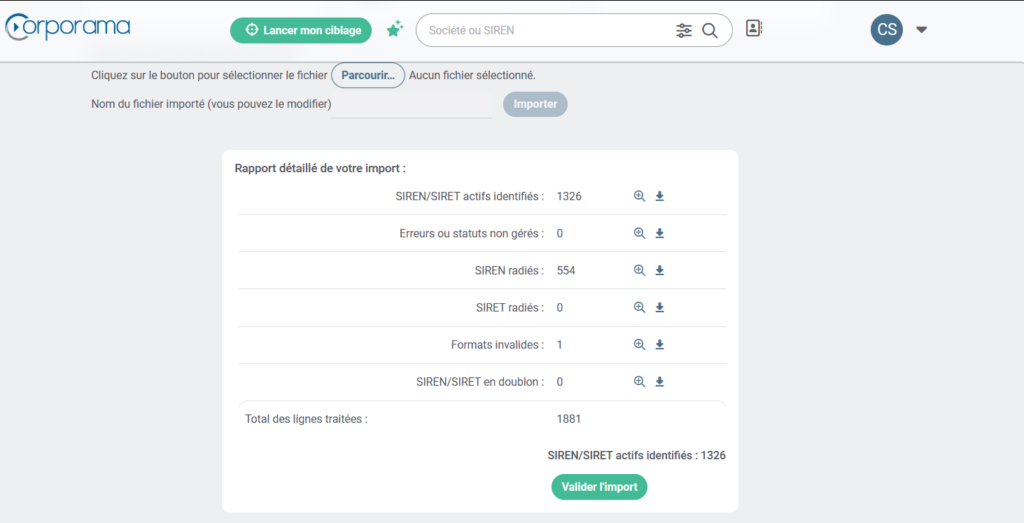
Task: View details of active SIREN/SIRET identified
Action: pyautogui.click(x=640, y=197)
